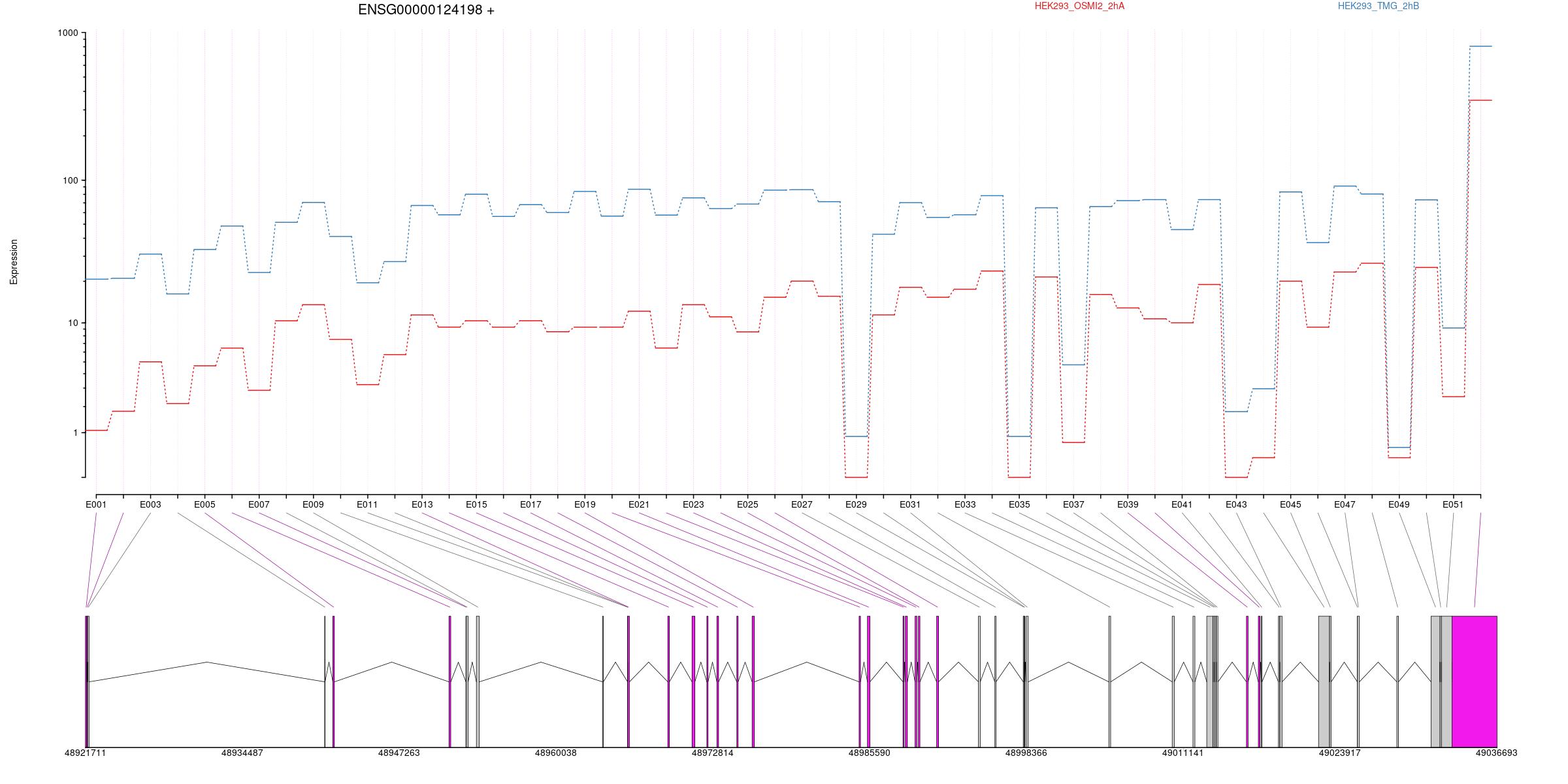Click exon label E035
This screenshot has height=784, width=1568.
(1019, 504)
